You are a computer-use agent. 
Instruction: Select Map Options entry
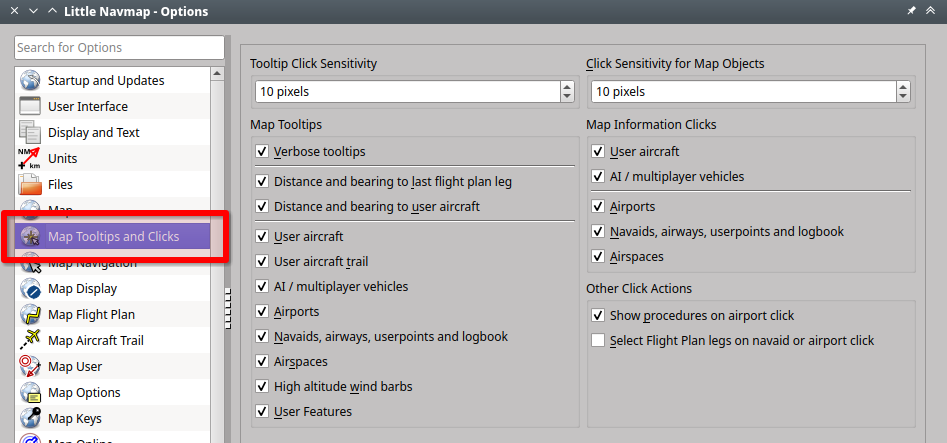pyautogui.click(x=113, y=392)
